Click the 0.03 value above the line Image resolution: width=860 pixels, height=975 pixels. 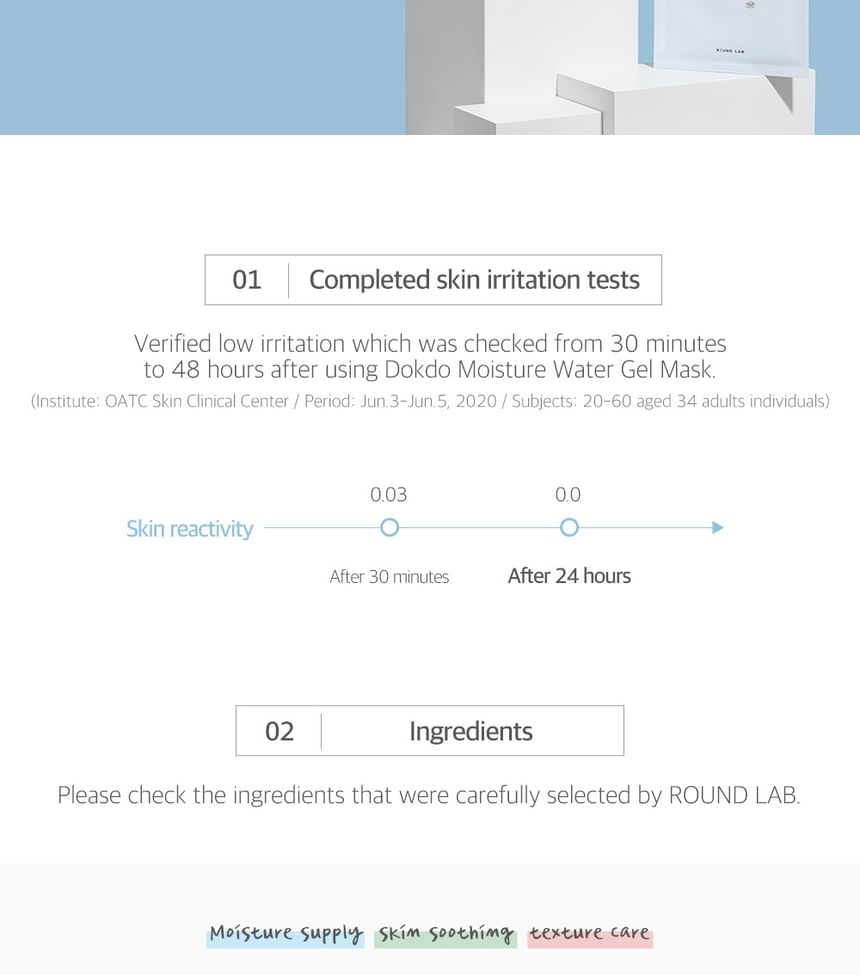coord(389,494)
